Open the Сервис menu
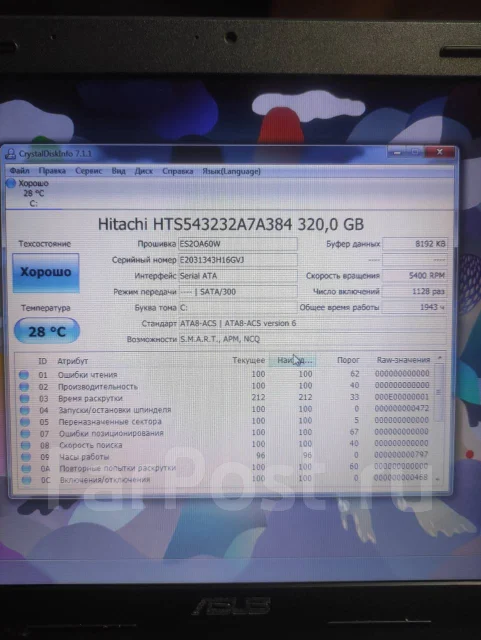Image resolution: width=481 pixels, height=640 pixels. [x=89, y=171]
